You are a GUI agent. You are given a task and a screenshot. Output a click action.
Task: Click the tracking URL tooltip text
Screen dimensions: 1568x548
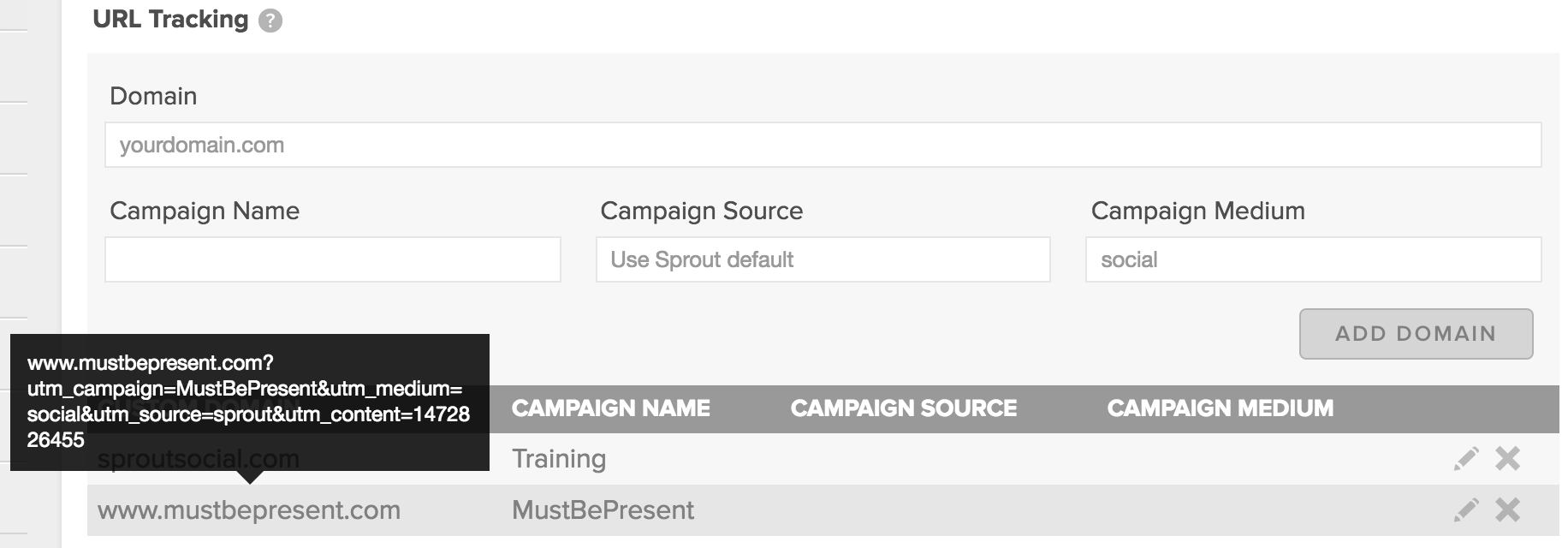coord(249,402)
